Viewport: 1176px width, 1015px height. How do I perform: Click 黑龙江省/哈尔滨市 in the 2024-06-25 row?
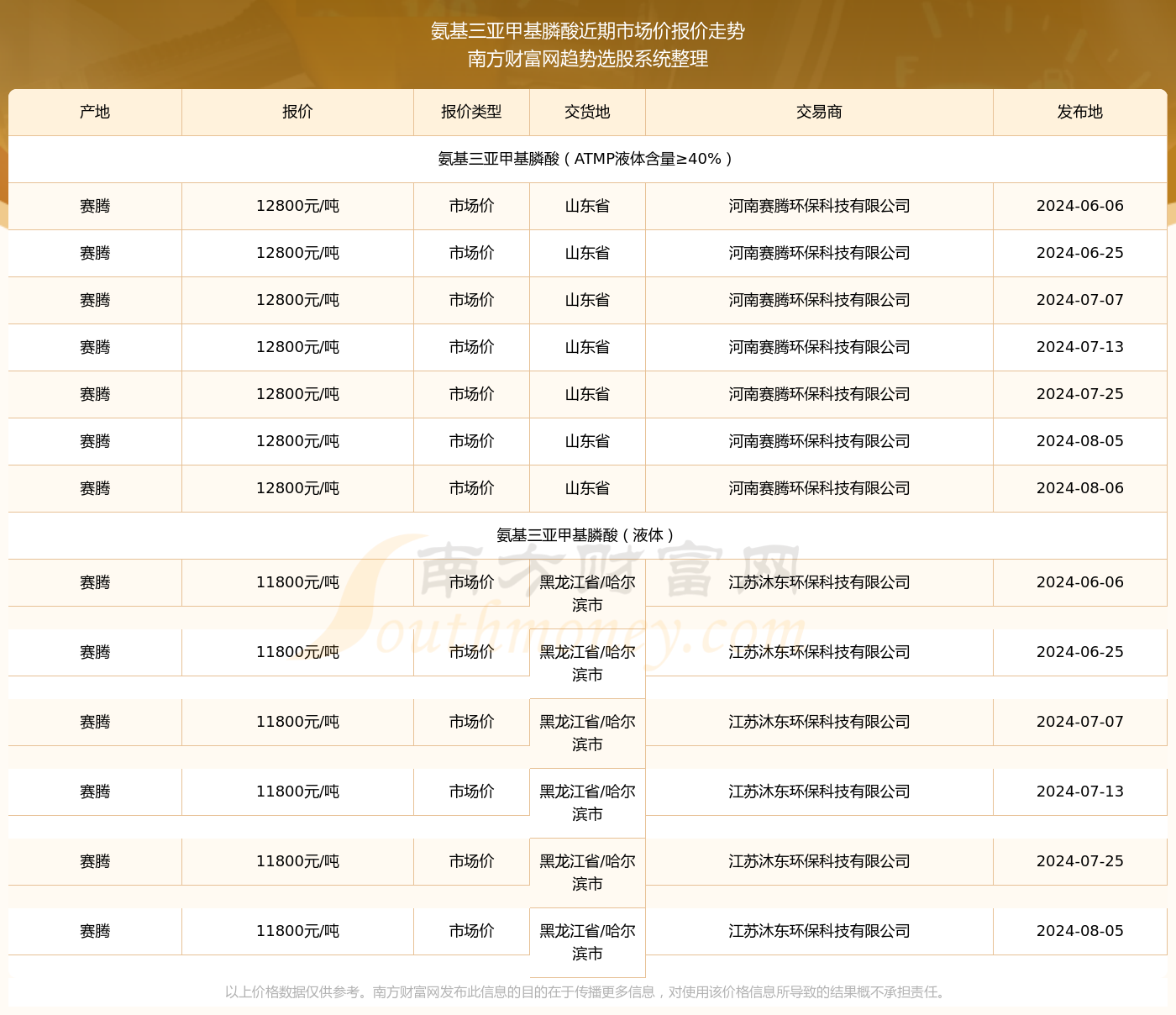coord(587,663)
